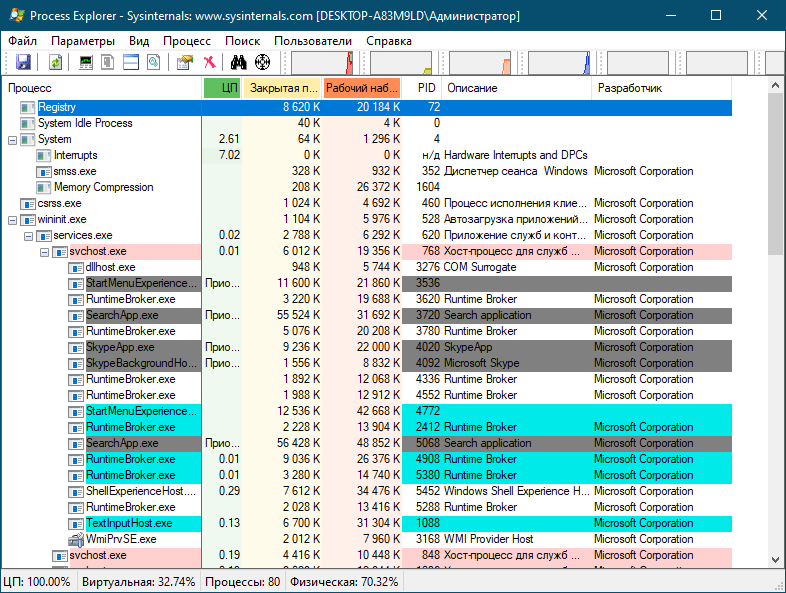Click the ShellExperienceHost process icon

(76, 491)
